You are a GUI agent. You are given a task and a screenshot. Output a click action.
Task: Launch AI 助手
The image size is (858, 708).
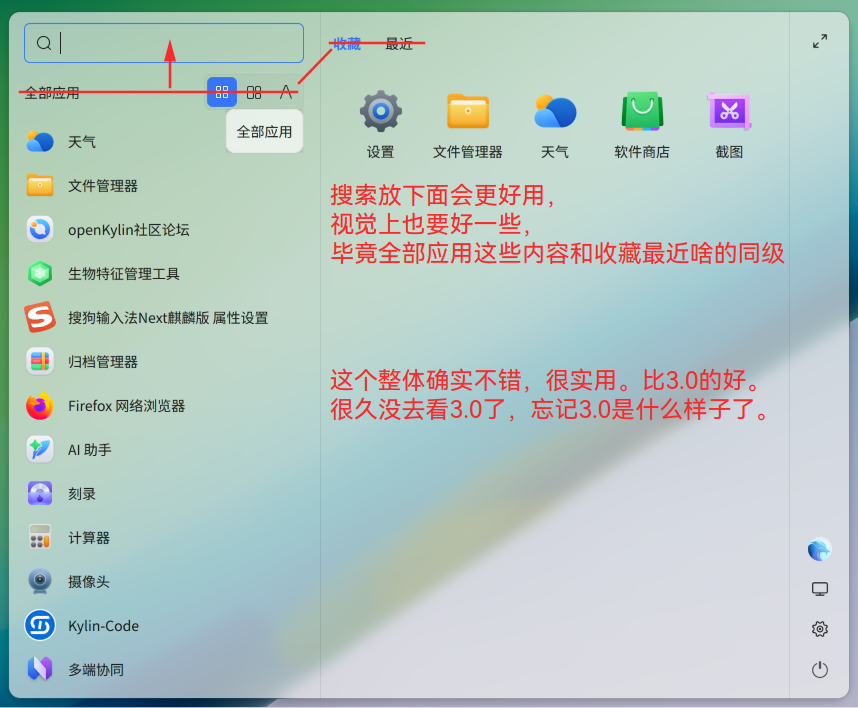pos(164,450)
